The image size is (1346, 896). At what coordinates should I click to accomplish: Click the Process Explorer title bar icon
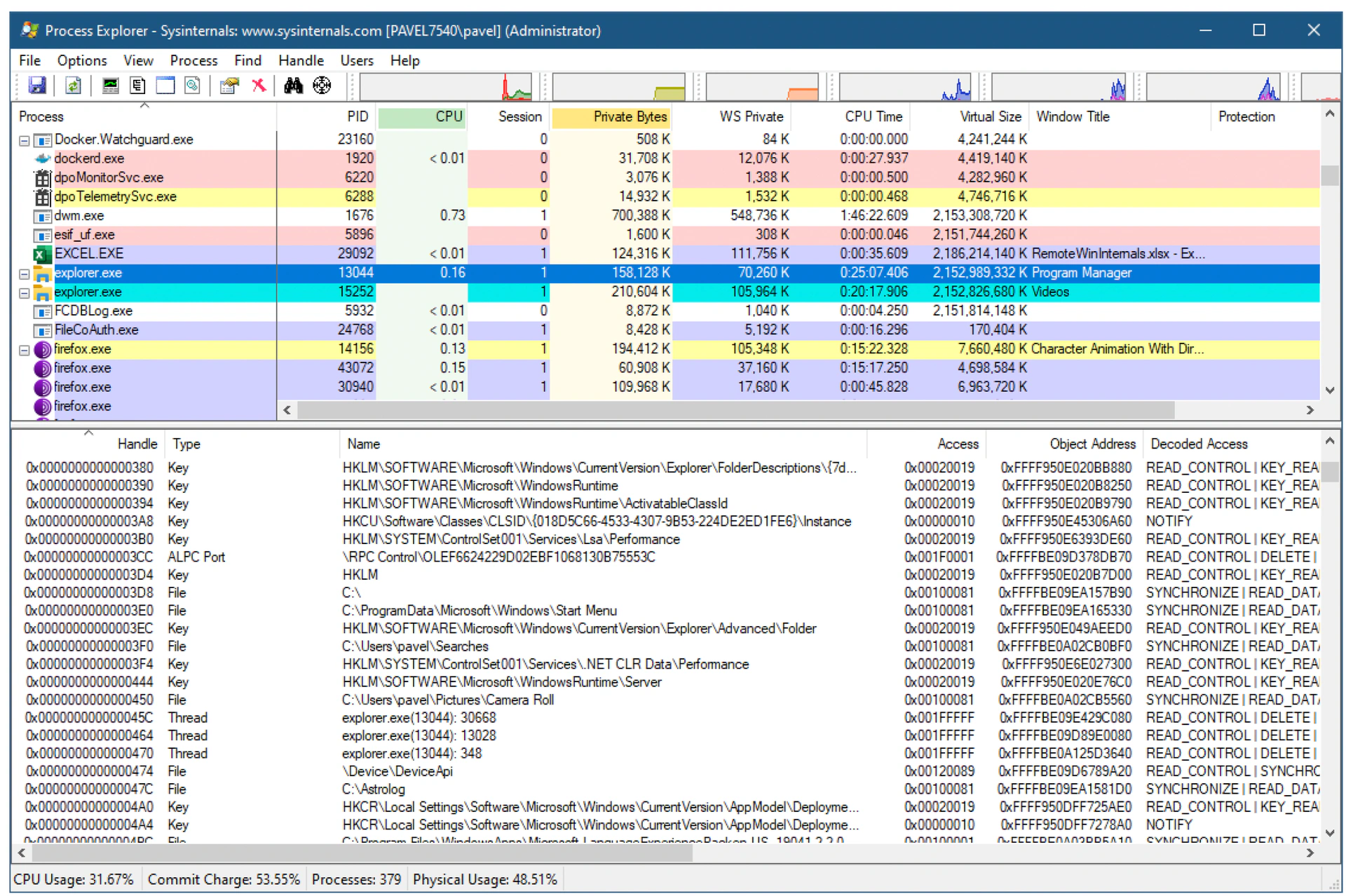click(29, 30)
